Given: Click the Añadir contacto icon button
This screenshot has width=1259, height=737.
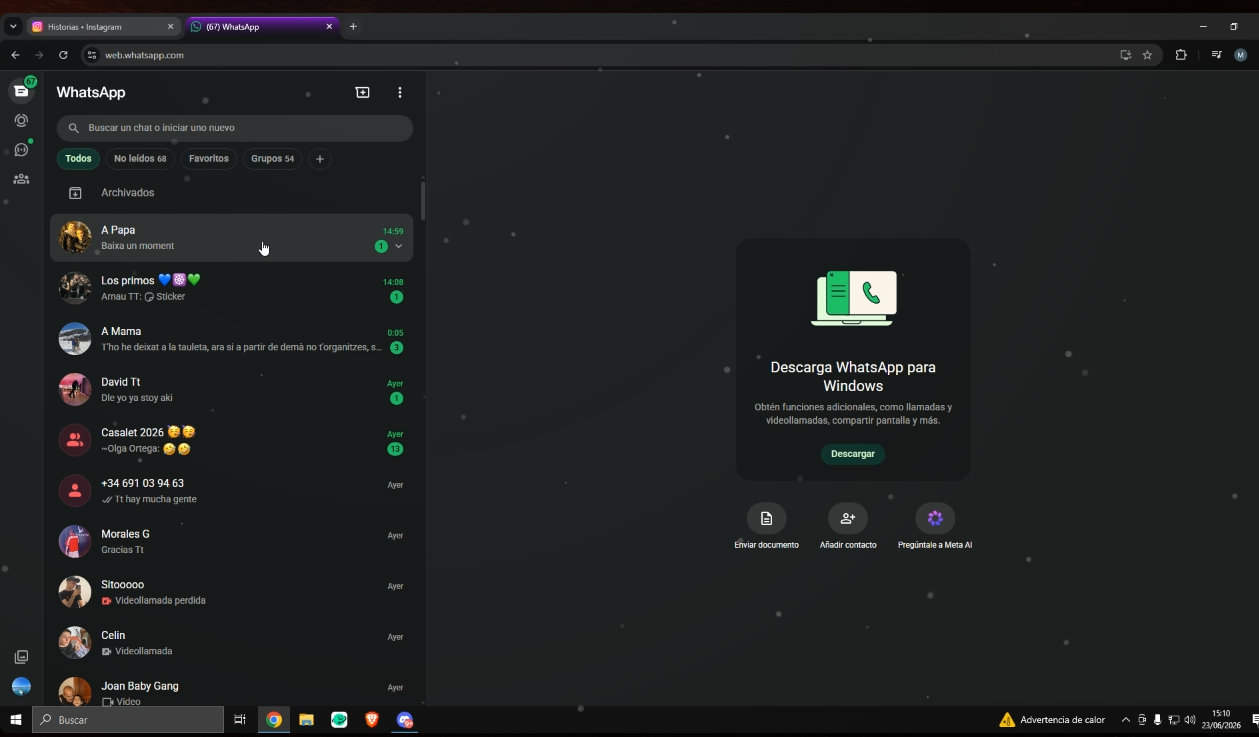Looking at the screenshot, I should click(x=848, y=518).
